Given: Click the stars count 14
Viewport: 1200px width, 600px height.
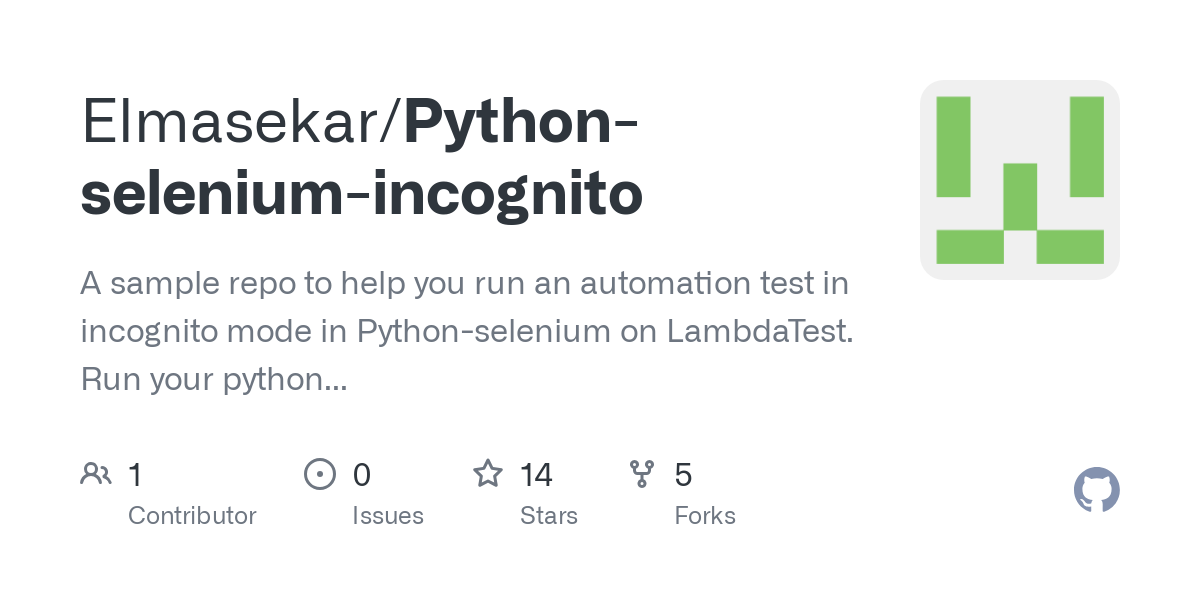Looking at the screenshot, I should coord(537,474).
